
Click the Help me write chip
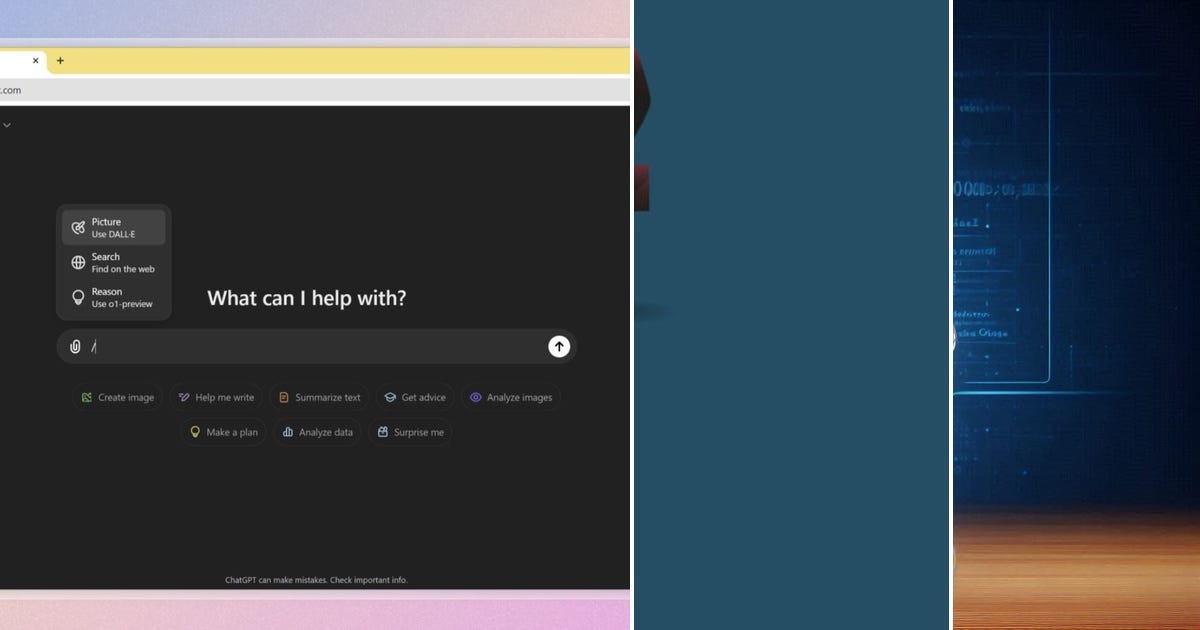216,397
